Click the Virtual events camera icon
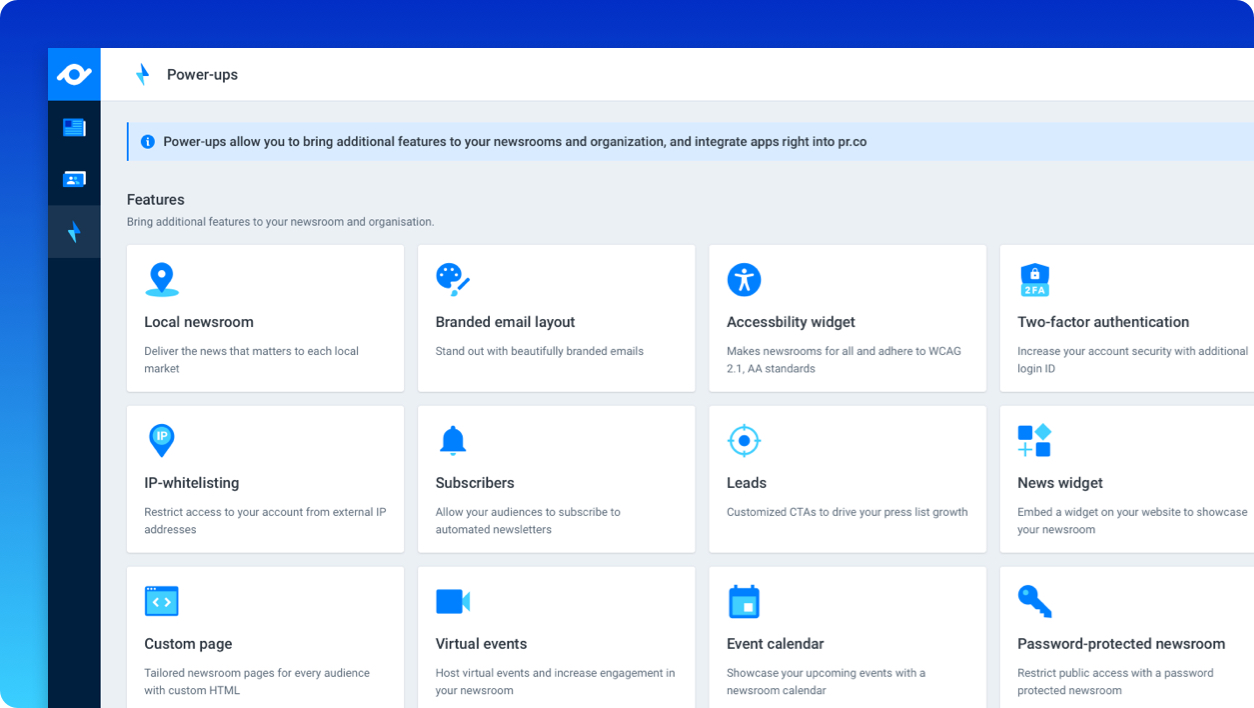Viewport: 1254px width, 708px height. coord(453,601)
